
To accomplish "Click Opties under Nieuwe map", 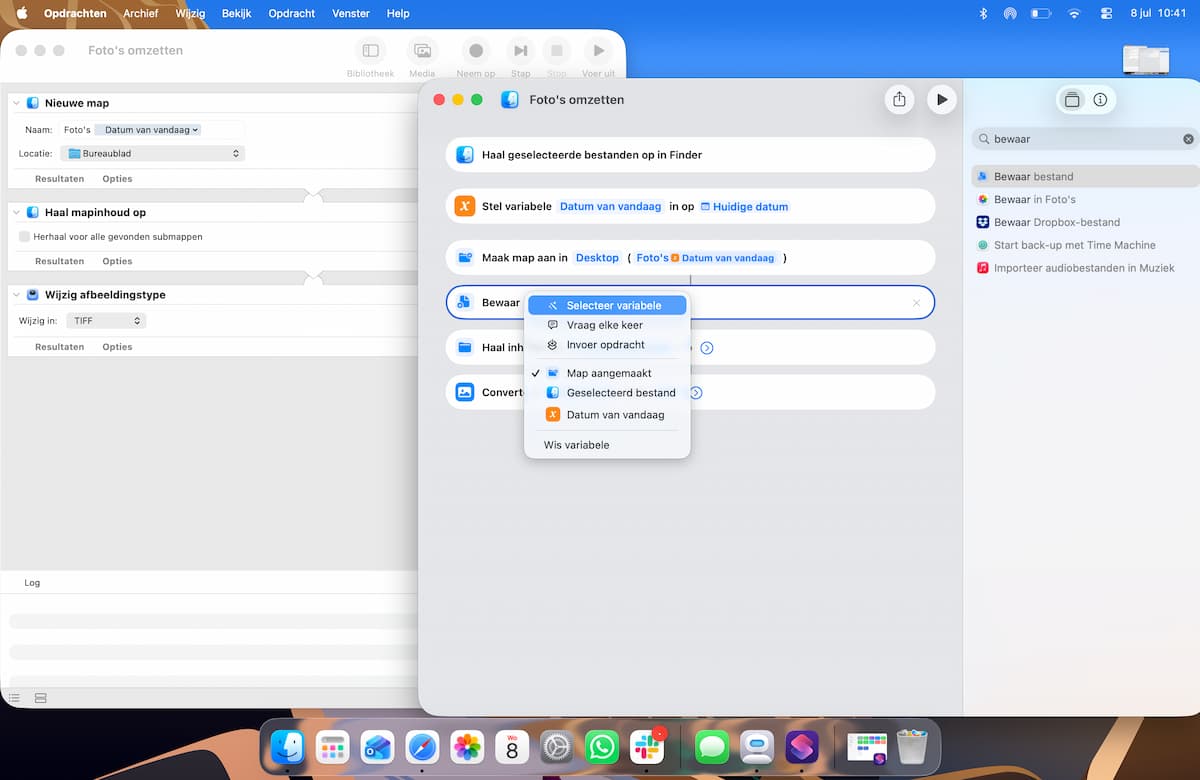I will pyautogui.click(x=117, y=179).
